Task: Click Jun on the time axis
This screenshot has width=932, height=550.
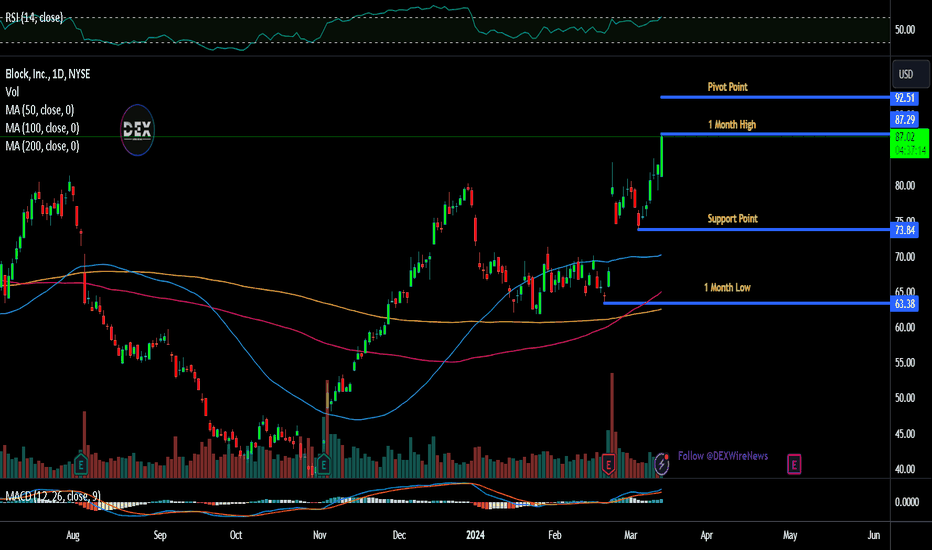Action: click(874, 535)
